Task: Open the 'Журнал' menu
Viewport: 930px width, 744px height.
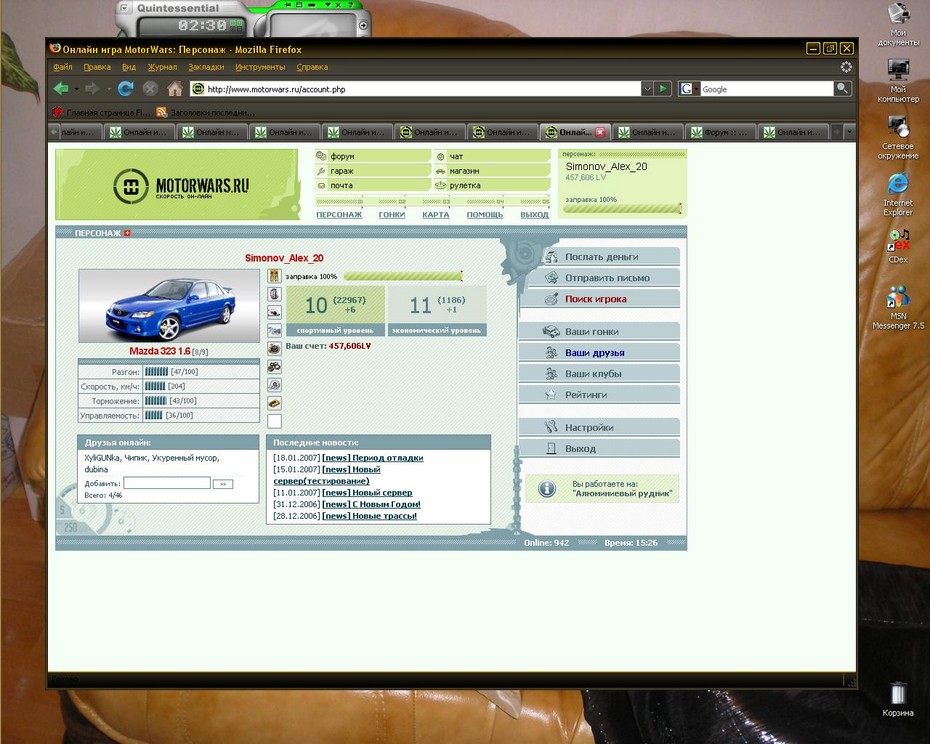Action: 163,67
